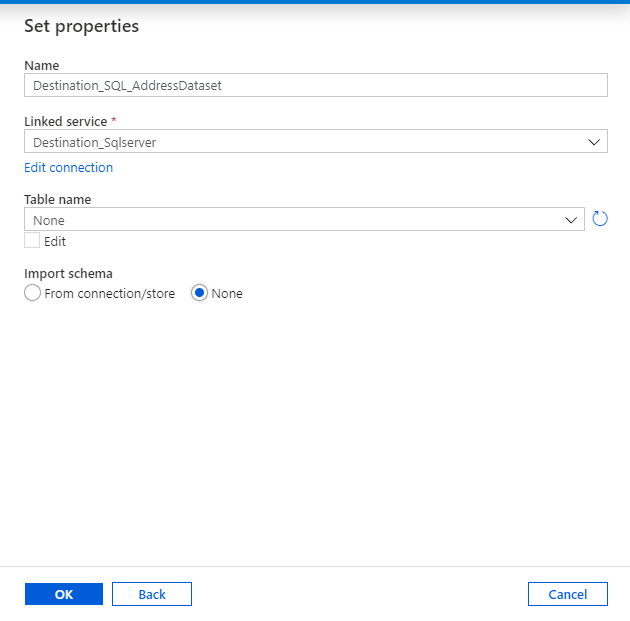Click the None value in Table name box
The width and height of the screenshot is (630, 621).
point(49,220)
